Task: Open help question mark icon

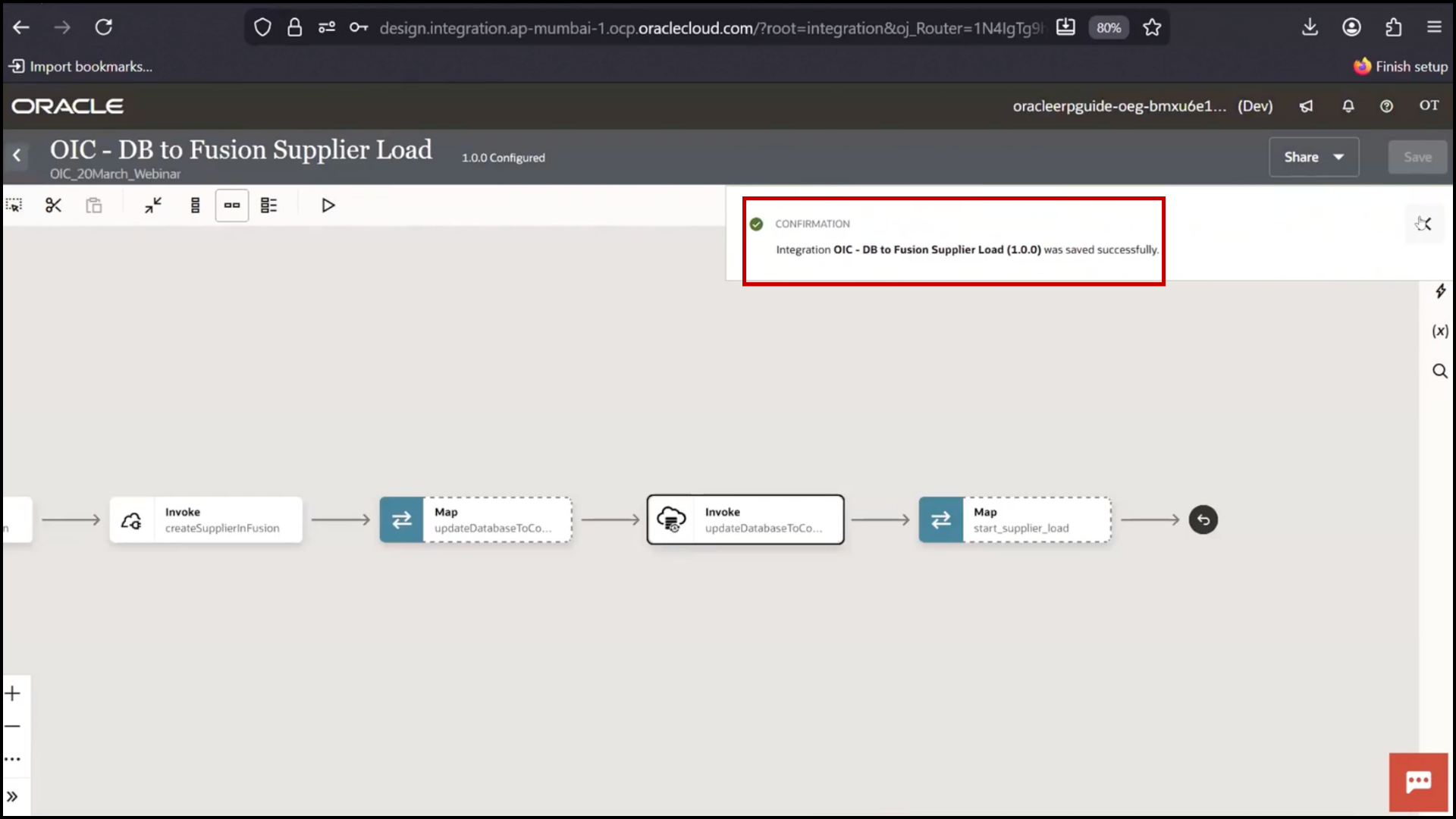Action: point(1386,106)
